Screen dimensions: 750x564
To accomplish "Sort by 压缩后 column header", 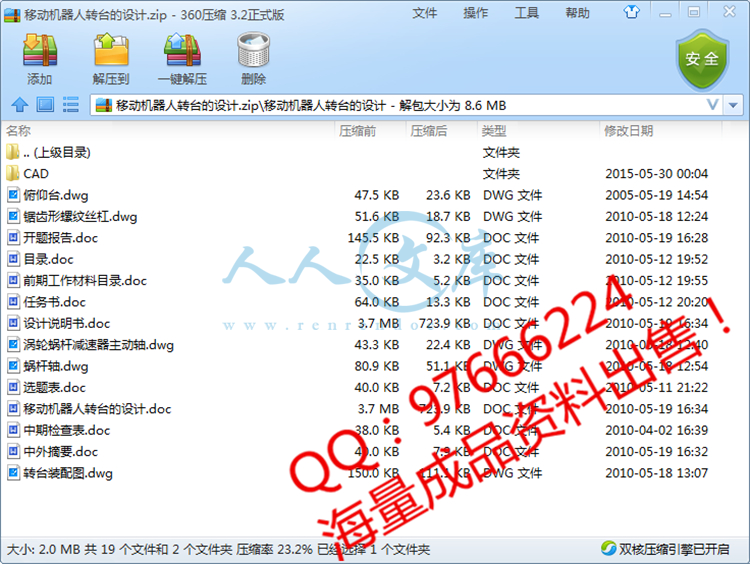I will [429, 131].
